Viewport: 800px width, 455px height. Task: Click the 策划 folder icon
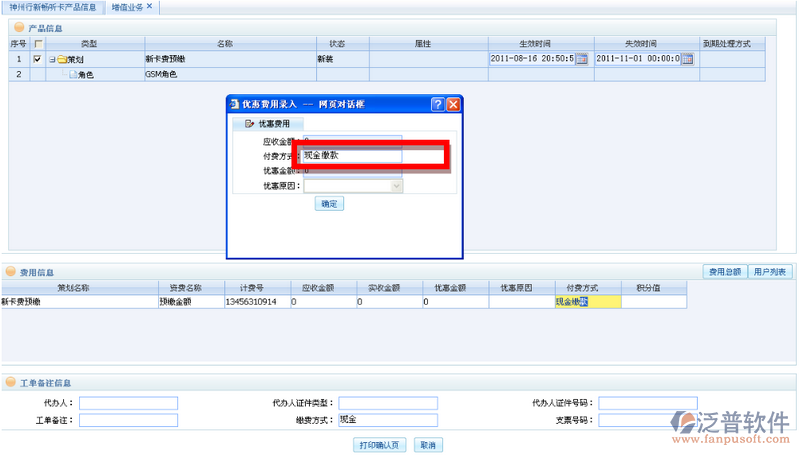point(62,60)
